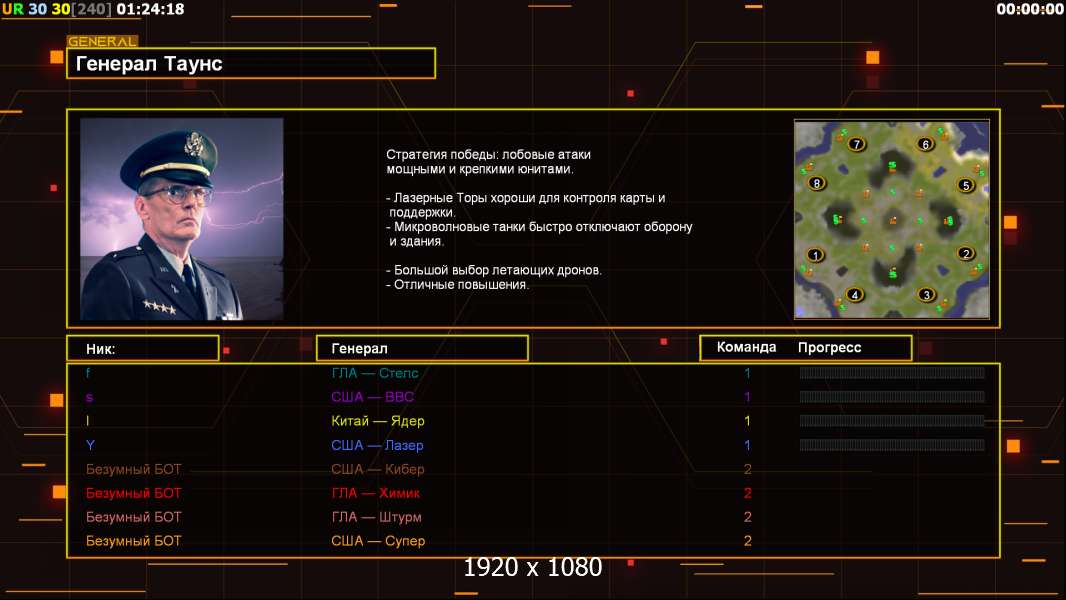
Task: Click the 'Команда' column header
Action: coord(746,347)
